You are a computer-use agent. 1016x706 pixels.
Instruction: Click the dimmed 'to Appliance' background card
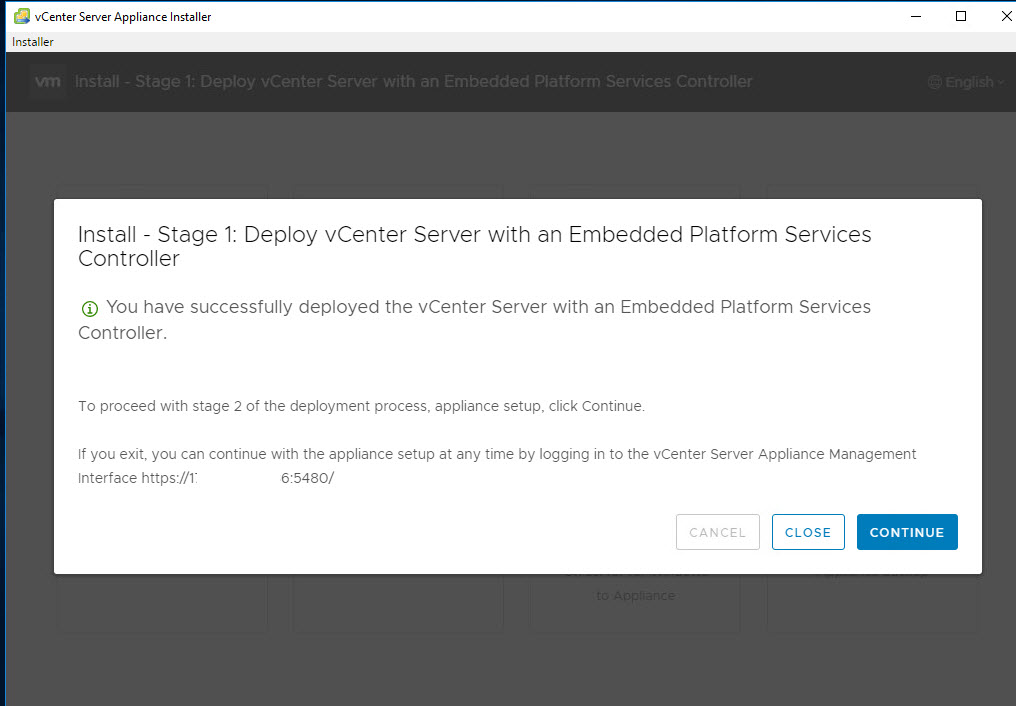[x=635, y=596]
